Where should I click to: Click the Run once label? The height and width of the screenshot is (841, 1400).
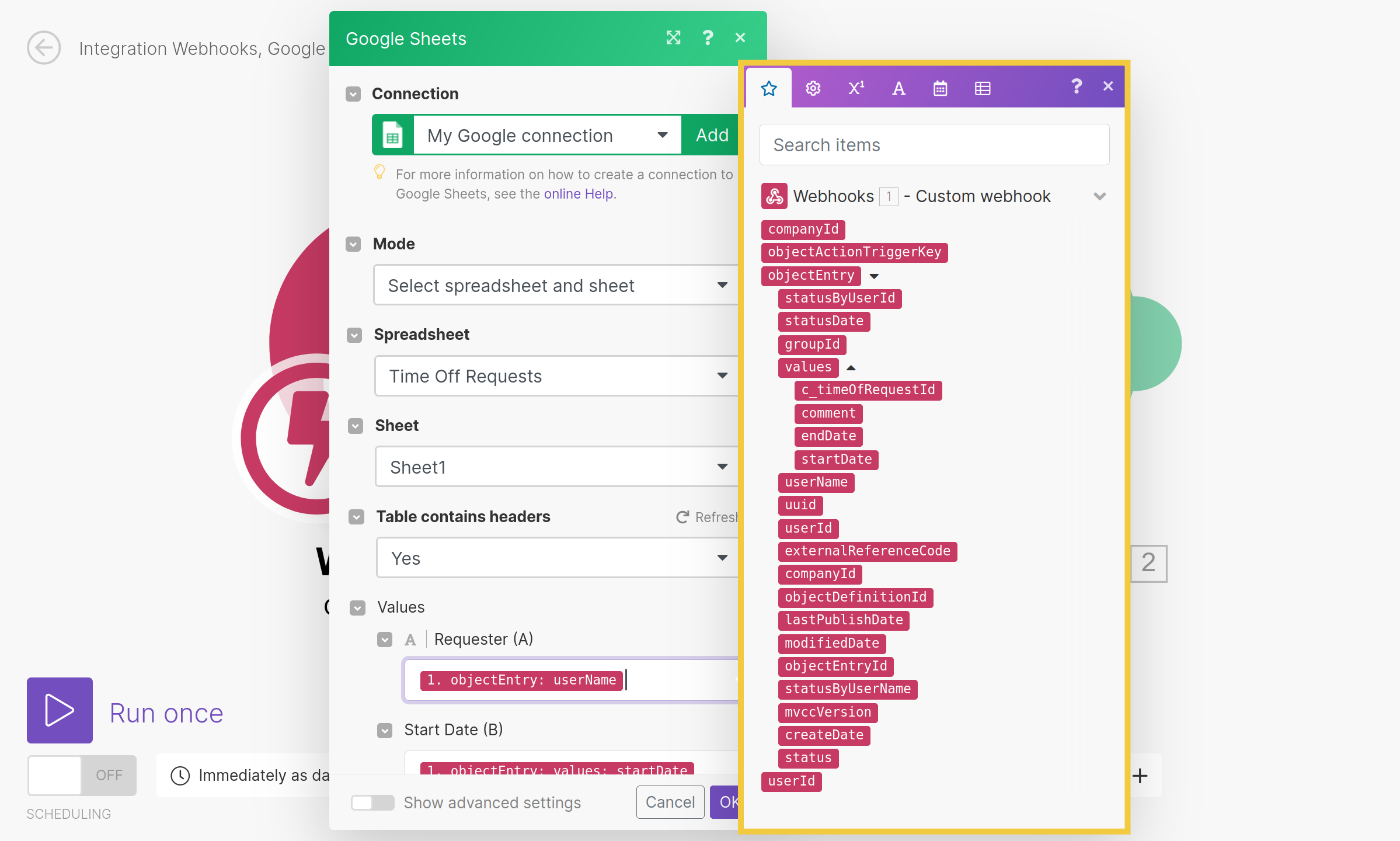click(166, 714)
